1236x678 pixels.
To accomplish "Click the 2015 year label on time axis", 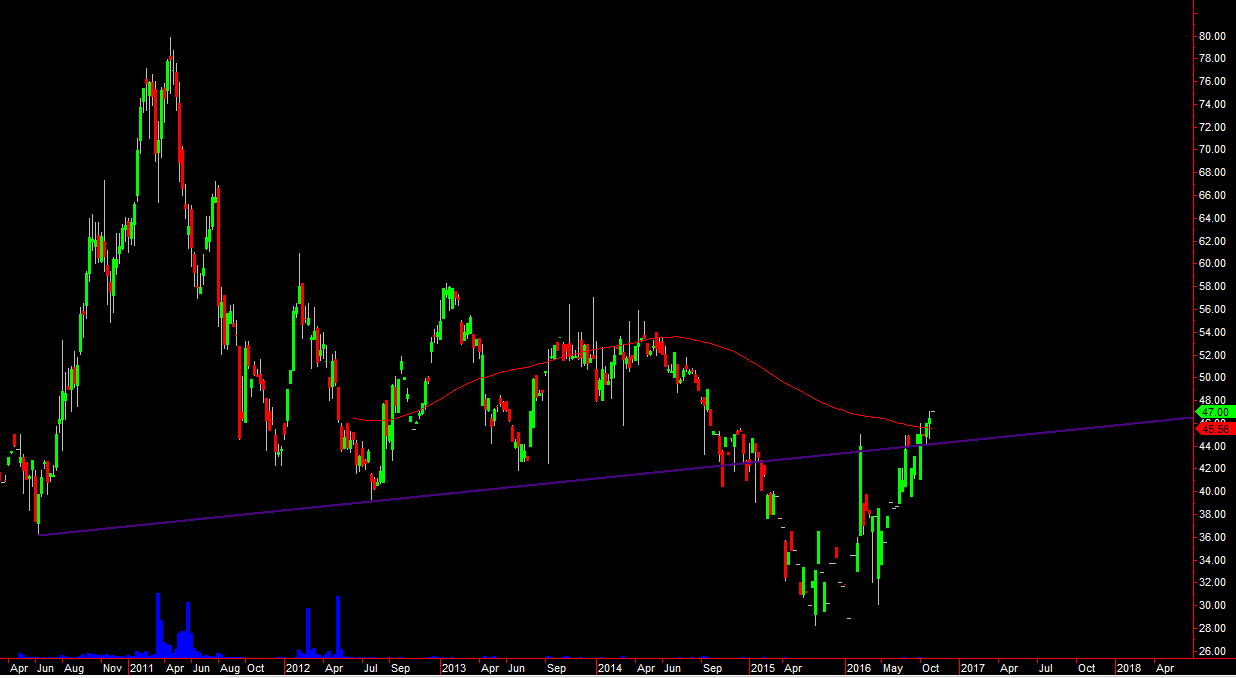I will click(763, 668).
